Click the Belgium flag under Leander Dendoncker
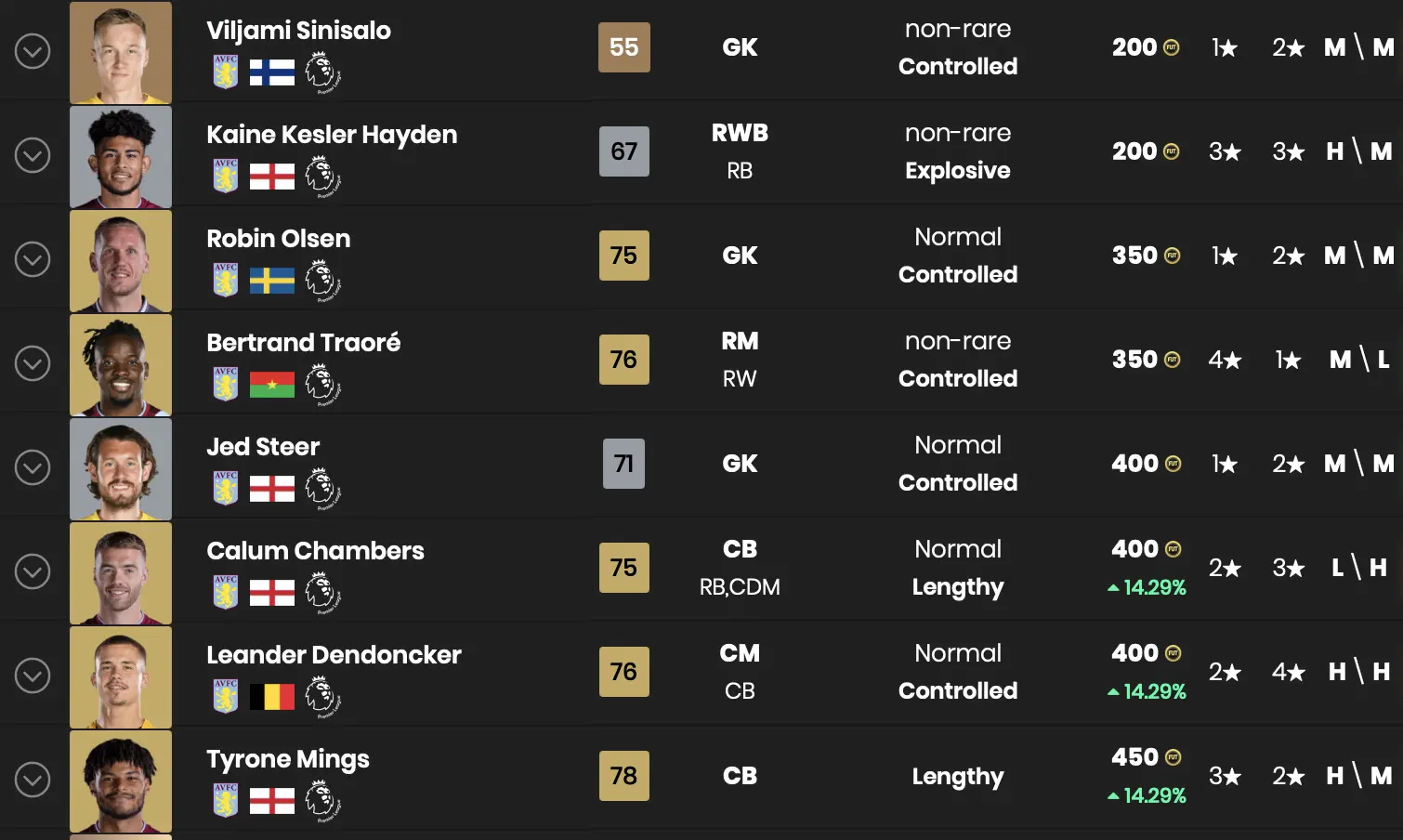 coord(272,697)
